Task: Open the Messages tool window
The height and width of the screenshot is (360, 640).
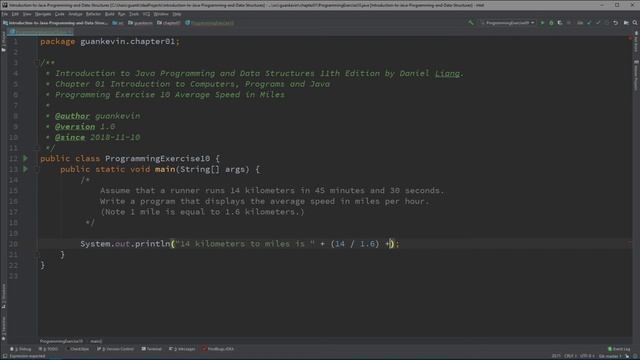Action: (182, 349)
